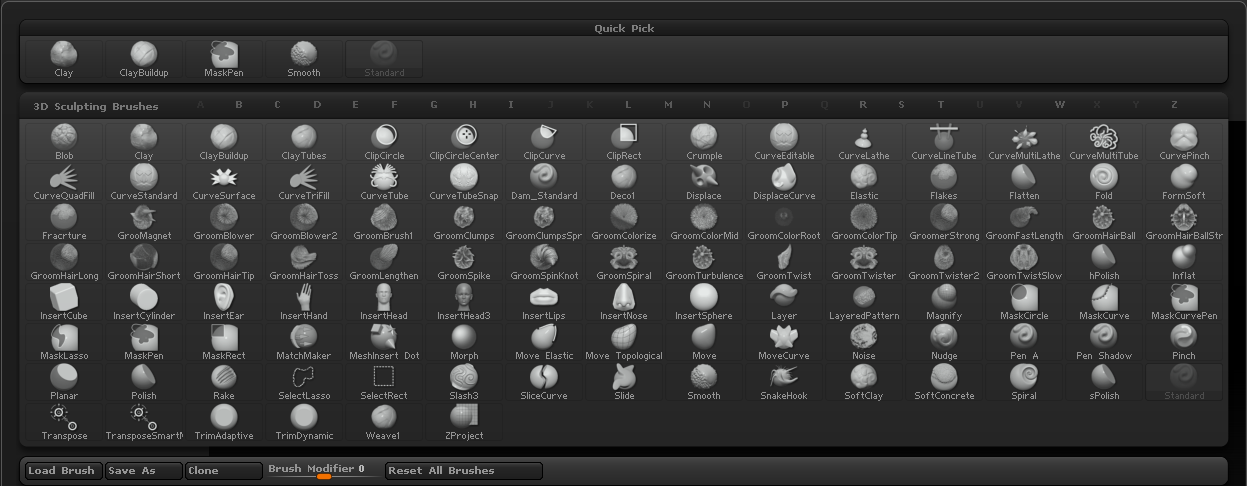Filter brushes by letter S
The width and height of the screenshot is (1247, 486).
[x=901, y=105]
